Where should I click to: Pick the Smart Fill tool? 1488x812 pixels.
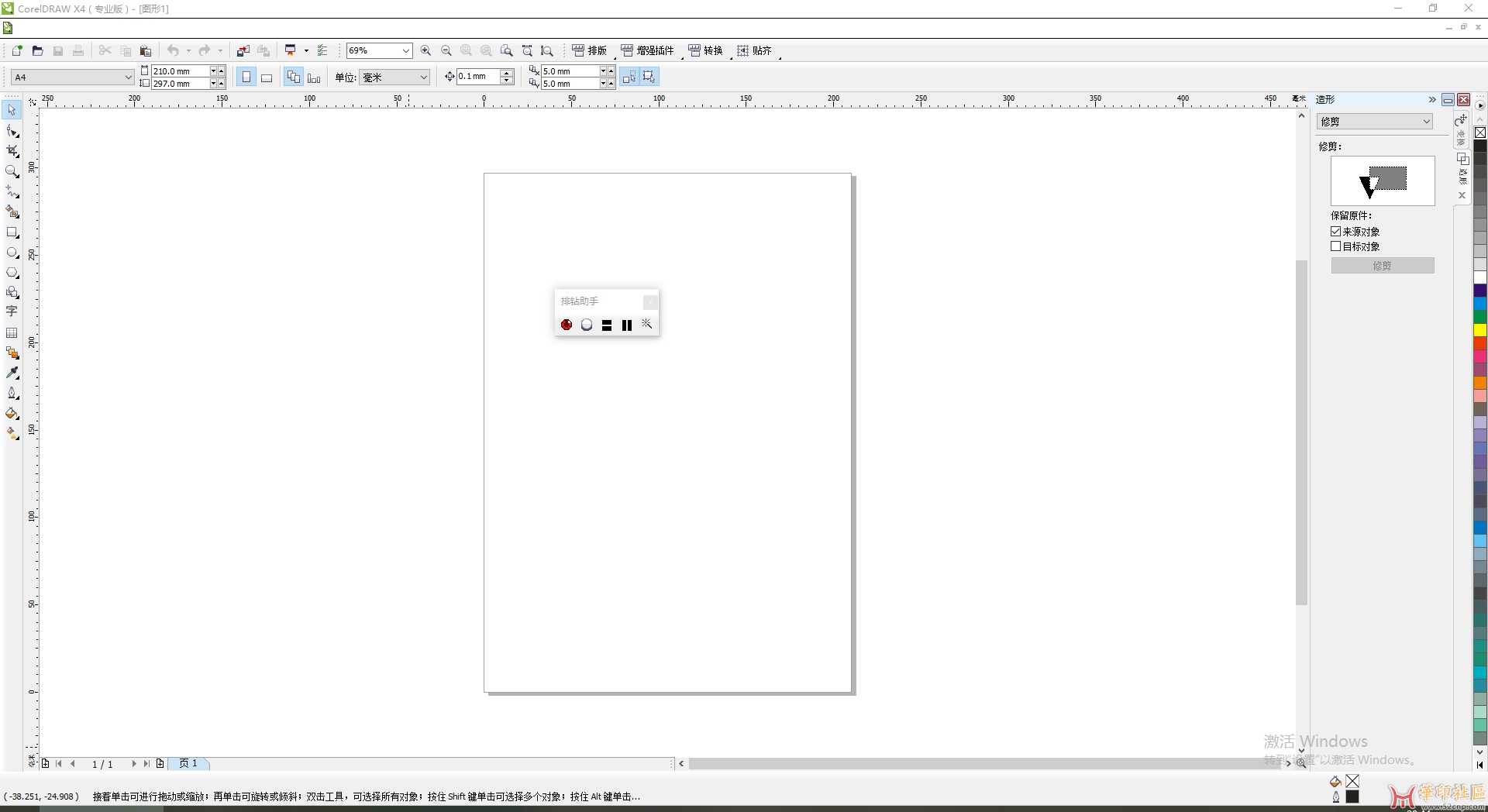(12, 212)
